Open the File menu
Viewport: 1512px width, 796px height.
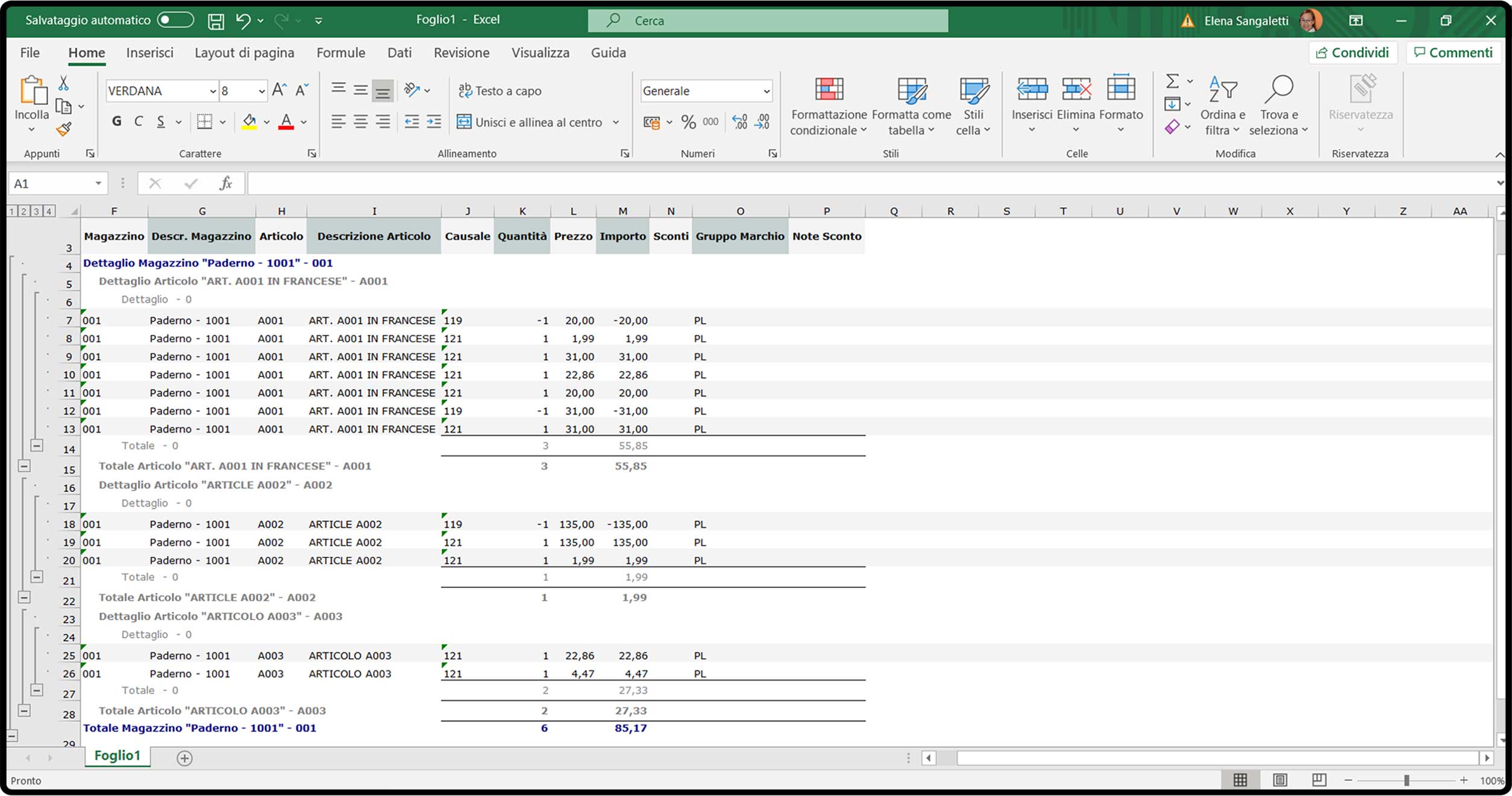30,53
